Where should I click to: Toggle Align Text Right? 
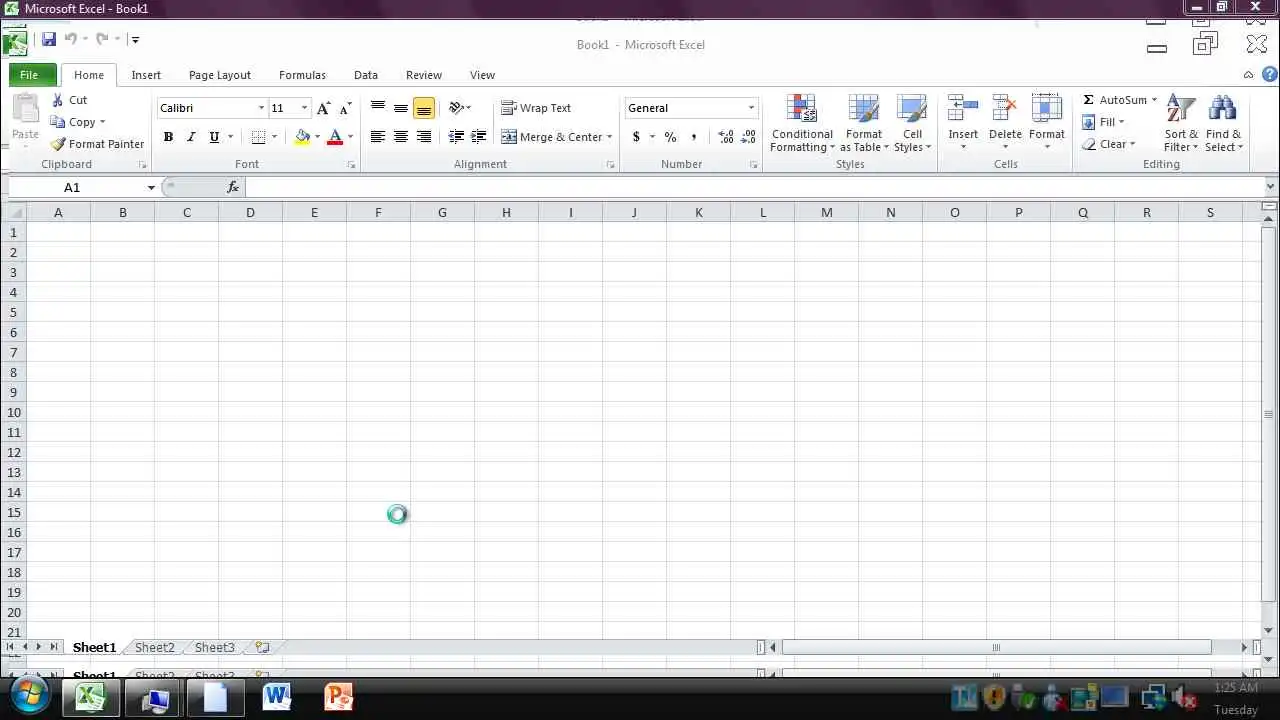pyautogui.click(x=424, y=137)
